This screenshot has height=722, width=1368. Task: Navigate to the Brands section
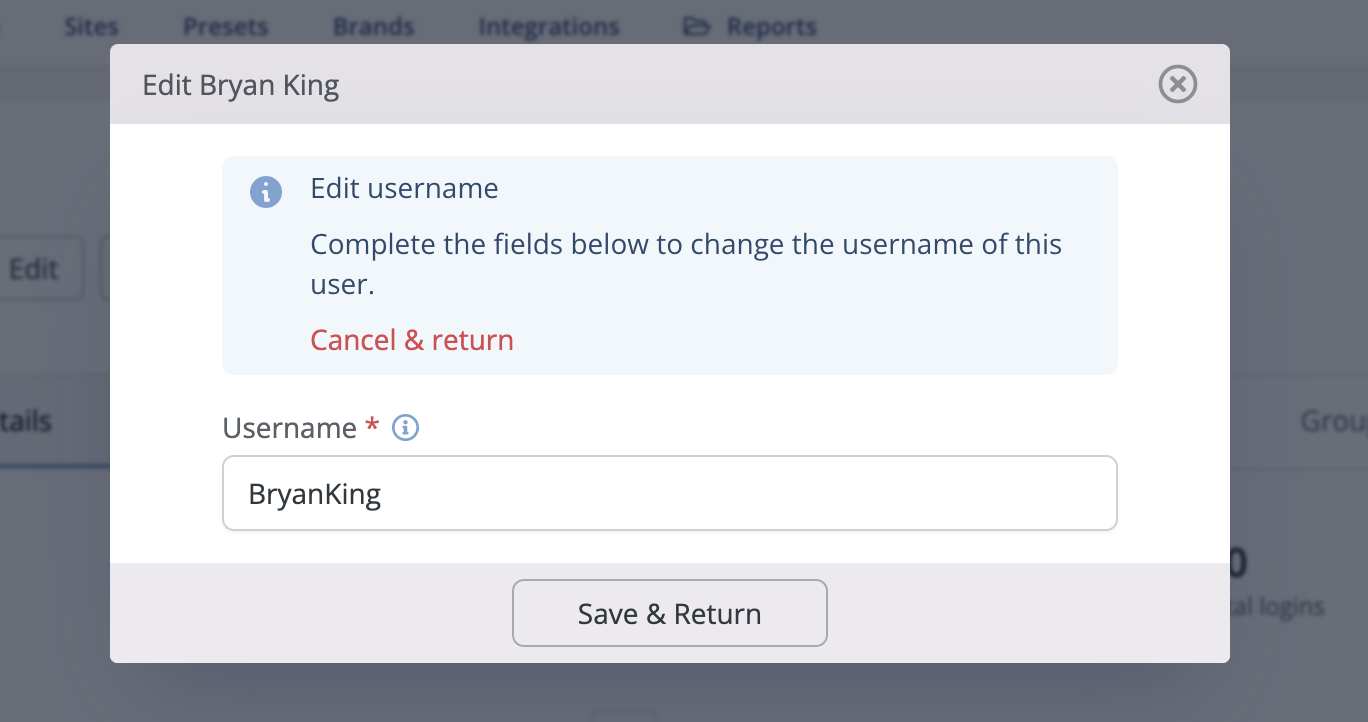click(x=373, y=26)
